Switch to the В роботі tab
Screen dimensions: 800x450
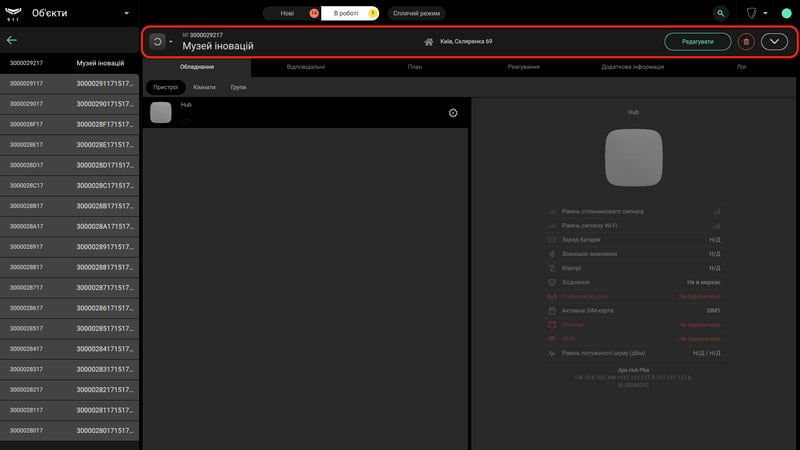(x=350, y=13)
